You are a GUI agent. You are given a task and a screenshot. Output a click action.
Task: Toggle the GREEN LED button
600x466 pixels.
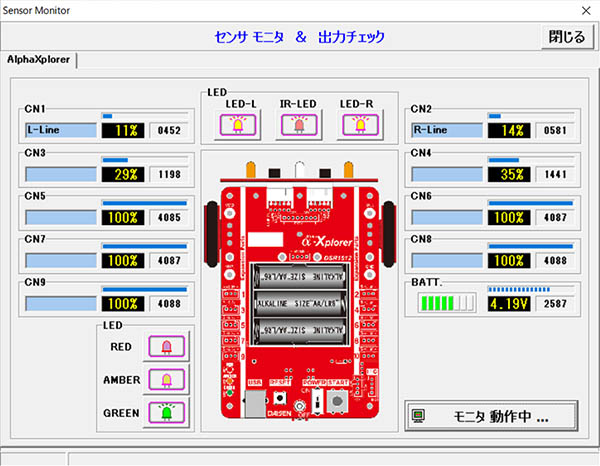click(166, 412)
